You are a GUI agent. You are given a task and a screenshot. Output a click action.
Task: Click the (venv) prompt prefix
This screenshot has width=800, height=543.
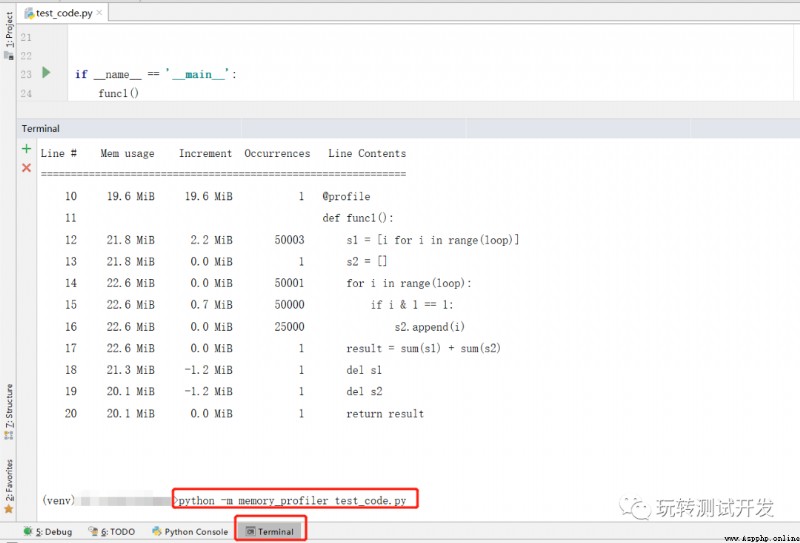(58, 501)
